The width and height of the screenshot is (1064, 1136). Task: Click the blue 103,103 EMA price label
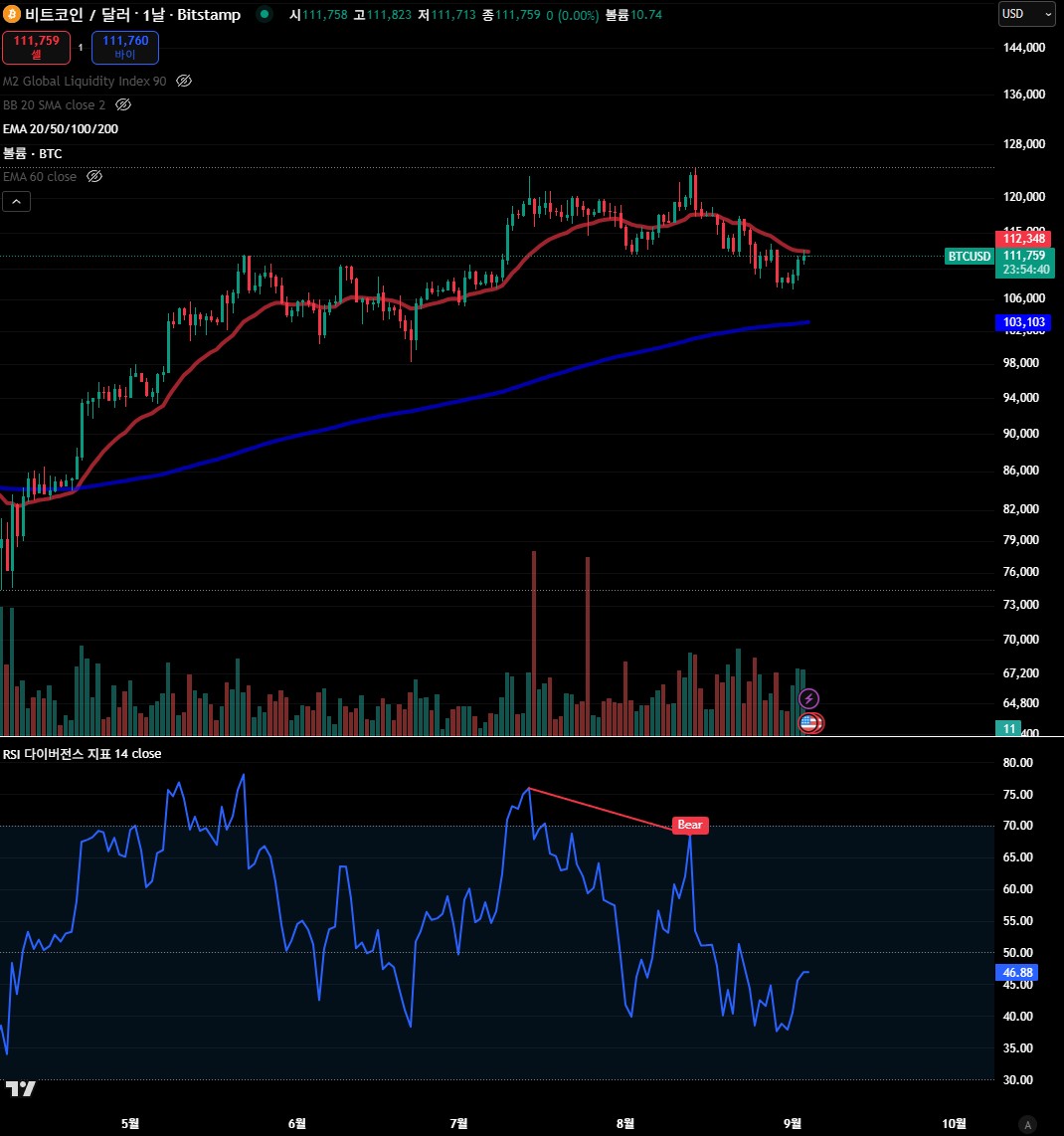(x=1023, y=321)
